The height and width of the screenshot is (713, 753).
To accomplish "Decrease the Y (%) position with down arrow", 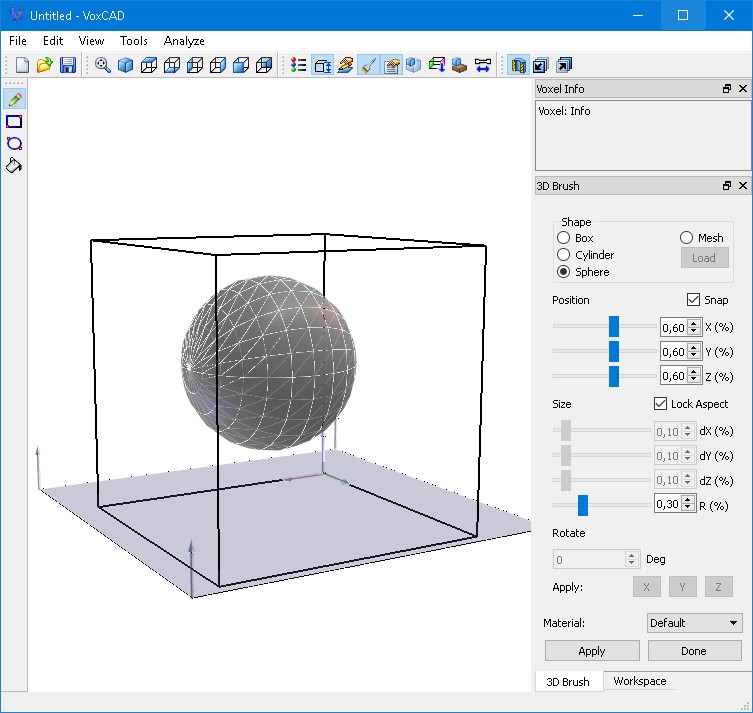I will pyautogui.click(x=693, y=355).
